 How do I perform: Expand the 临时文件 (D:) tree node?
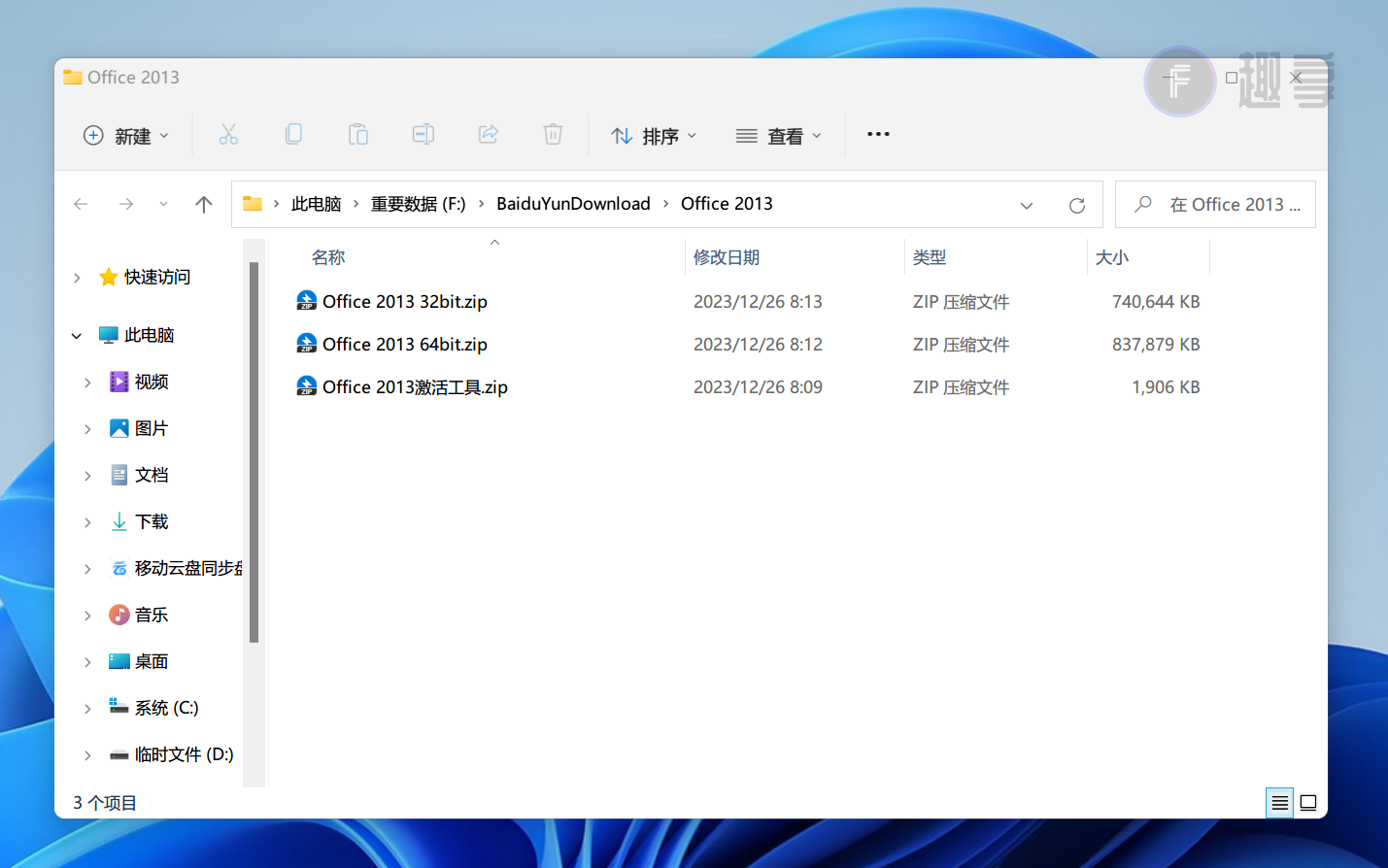(x=87, y=755)
